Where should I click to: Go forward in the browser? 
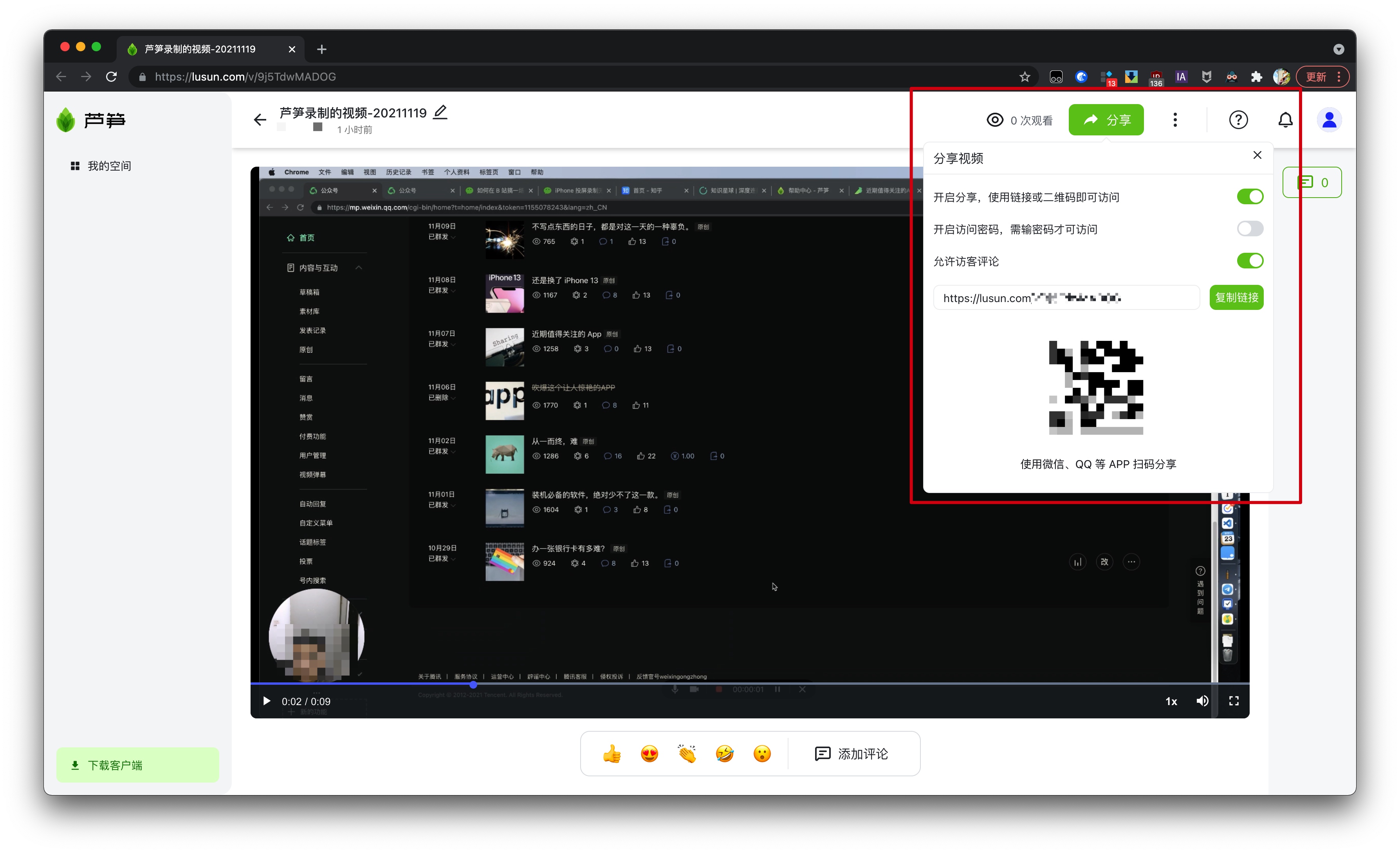86,77
